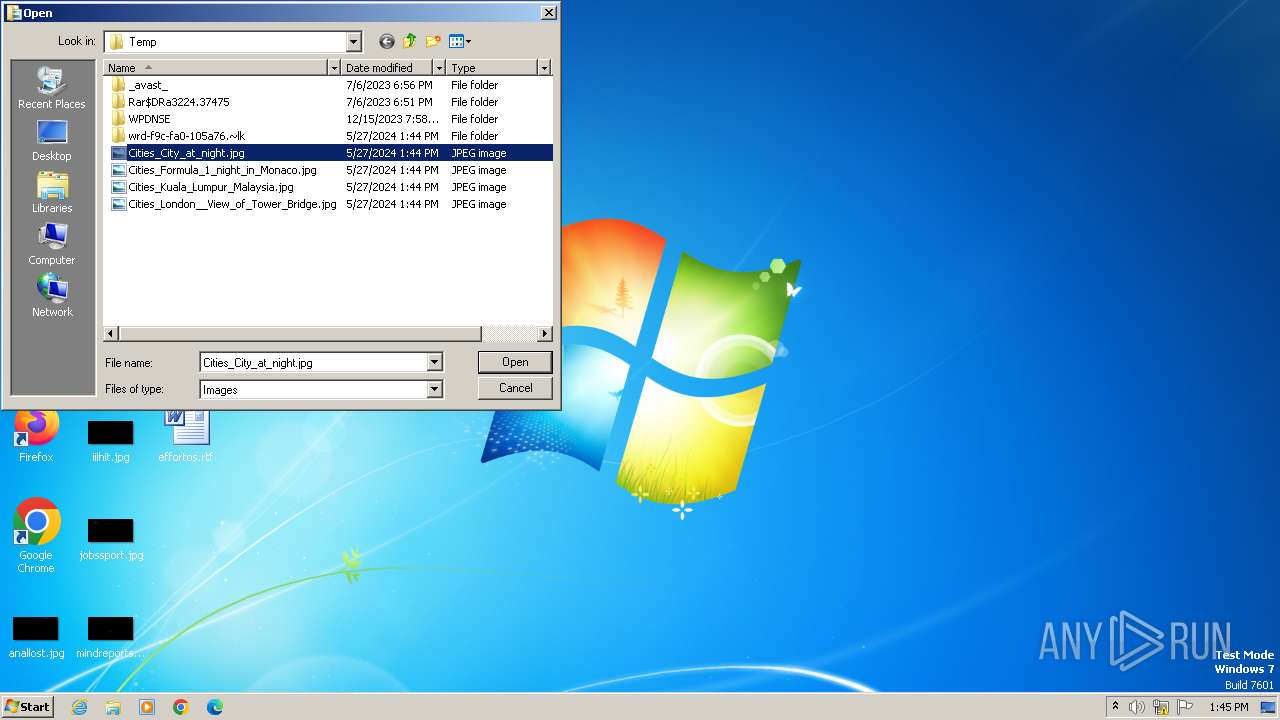This screenshot has height=720, width=1280.
Task: Open volume control in system tray
Action: pyautogui.click(x=1137, y=707)
